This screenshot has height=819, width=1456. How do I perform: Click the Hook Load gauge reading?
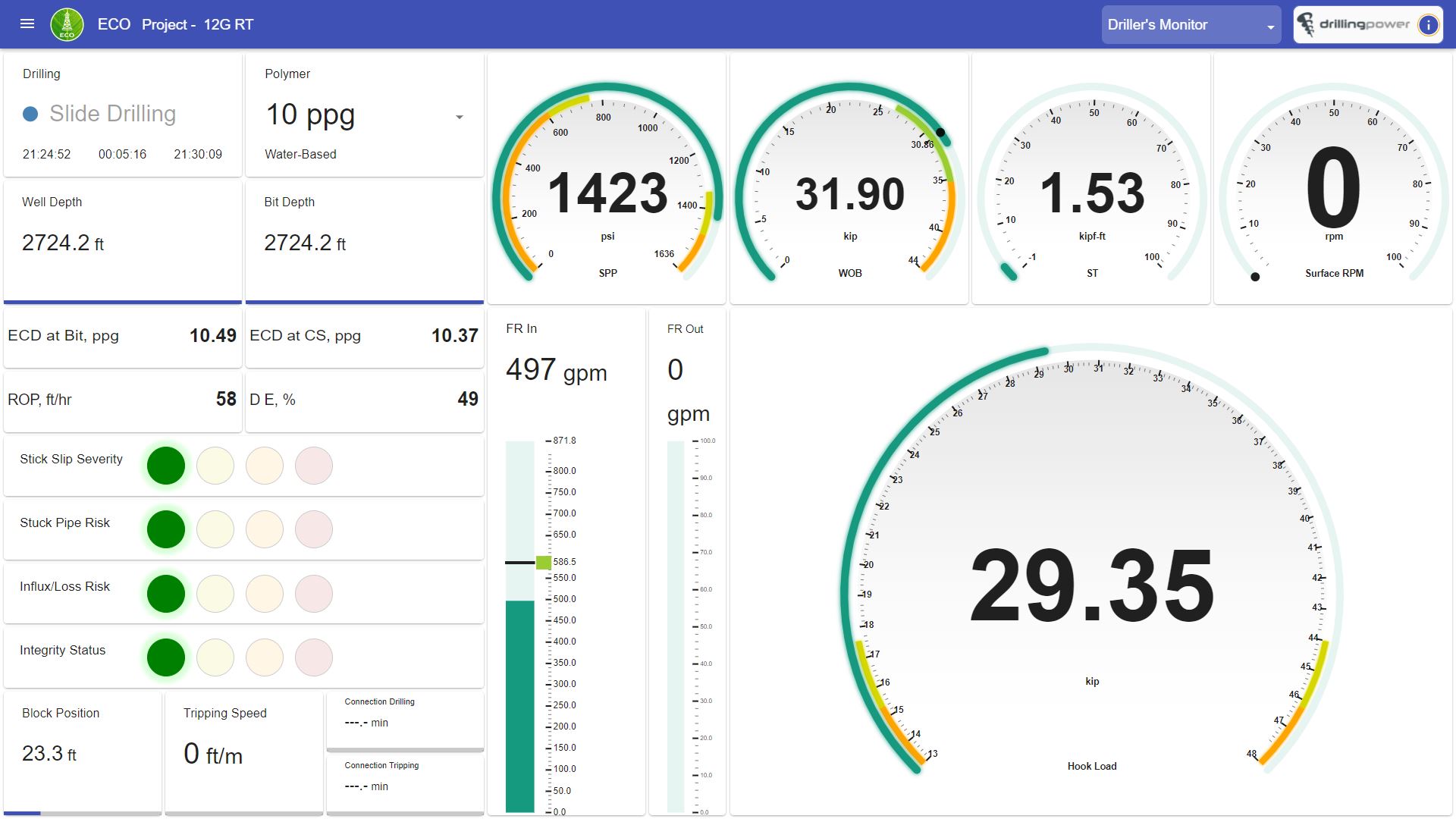coord(1091,586)
